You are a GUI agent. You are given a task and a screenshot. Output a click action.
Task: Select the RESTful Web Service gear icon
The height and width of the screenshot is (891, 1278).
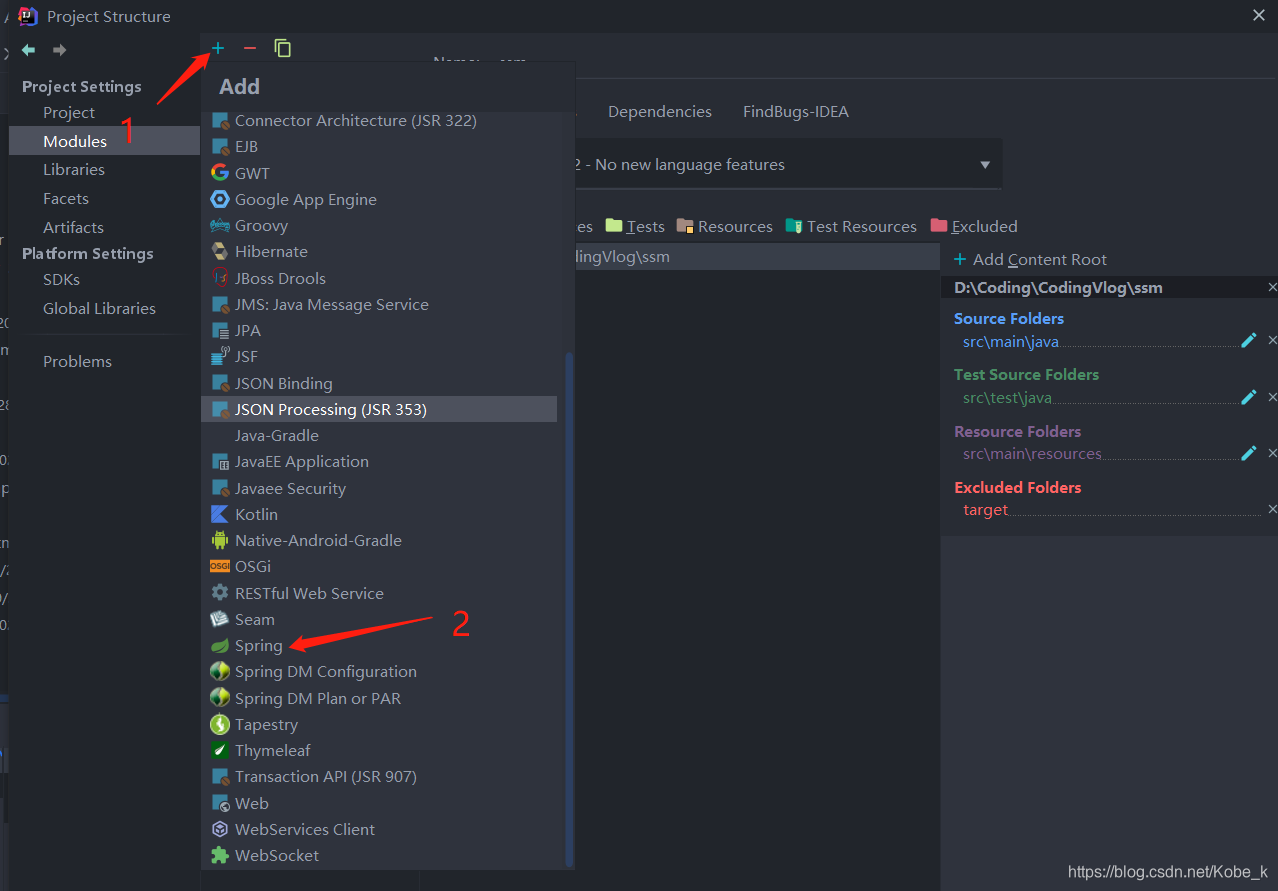coord(220,593)
